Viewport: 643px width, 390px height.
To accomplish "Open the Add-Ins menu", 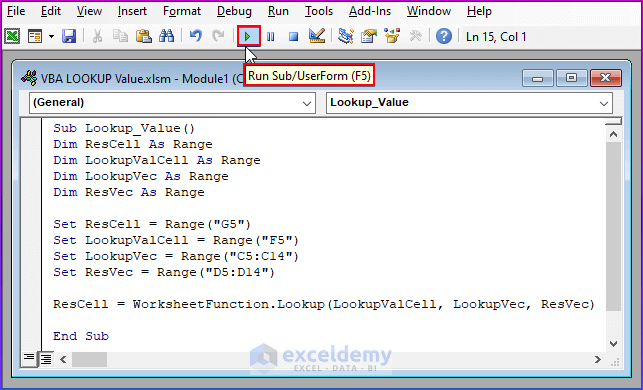I will click(x=370, y=11).
